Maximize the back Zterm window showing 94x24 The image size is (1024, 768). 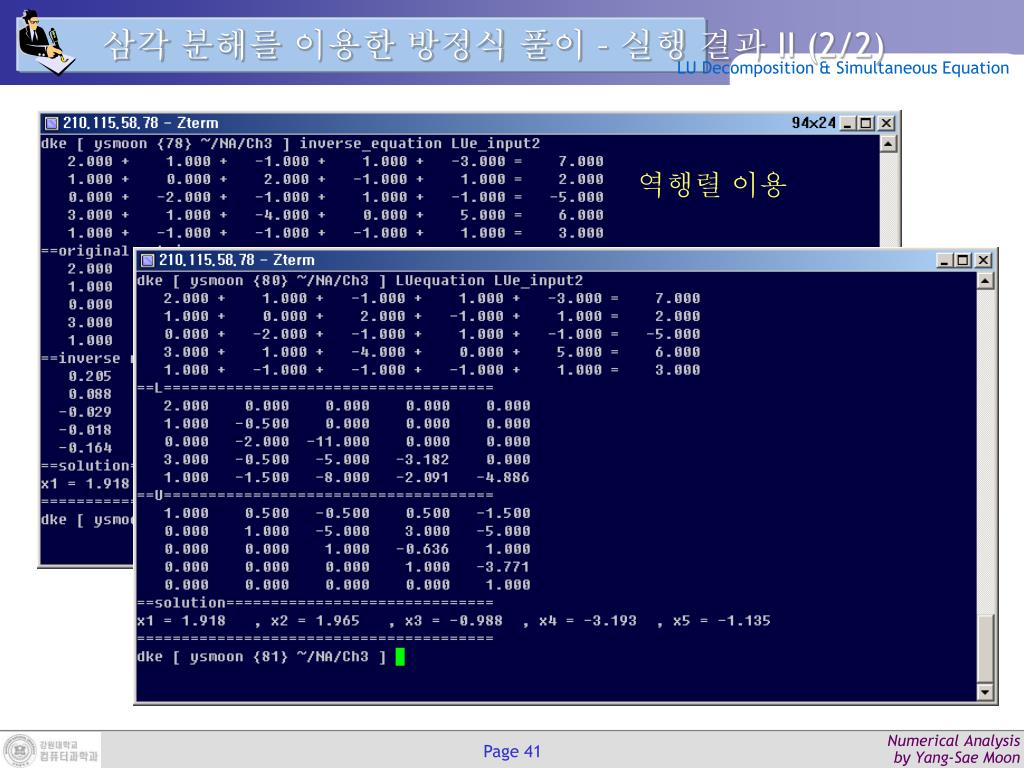click(866, 123)
